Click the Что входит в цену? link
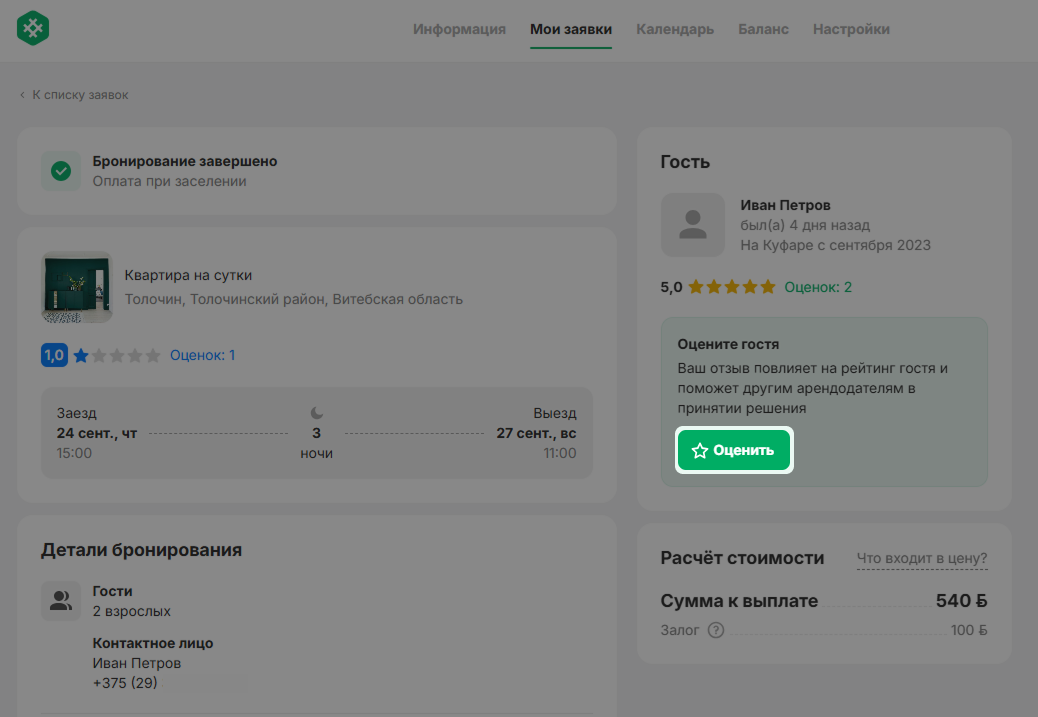This screenshot has width=1038, height=717. tap(922, 558)
